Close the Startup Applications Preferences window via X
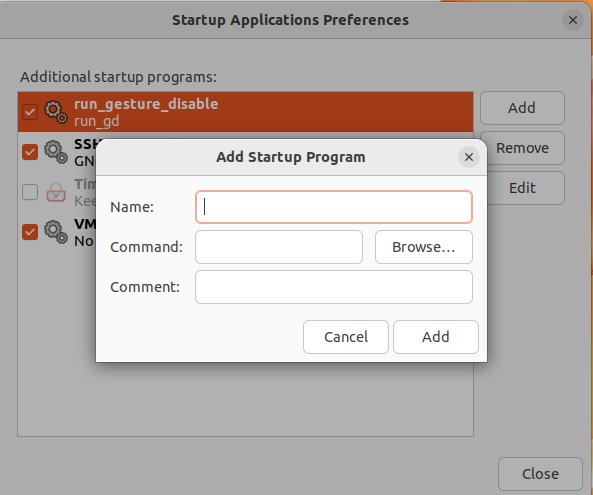Image resolution: width=593 pixels, height=495 pixels. pyautogui.click(x=573, y=20)
